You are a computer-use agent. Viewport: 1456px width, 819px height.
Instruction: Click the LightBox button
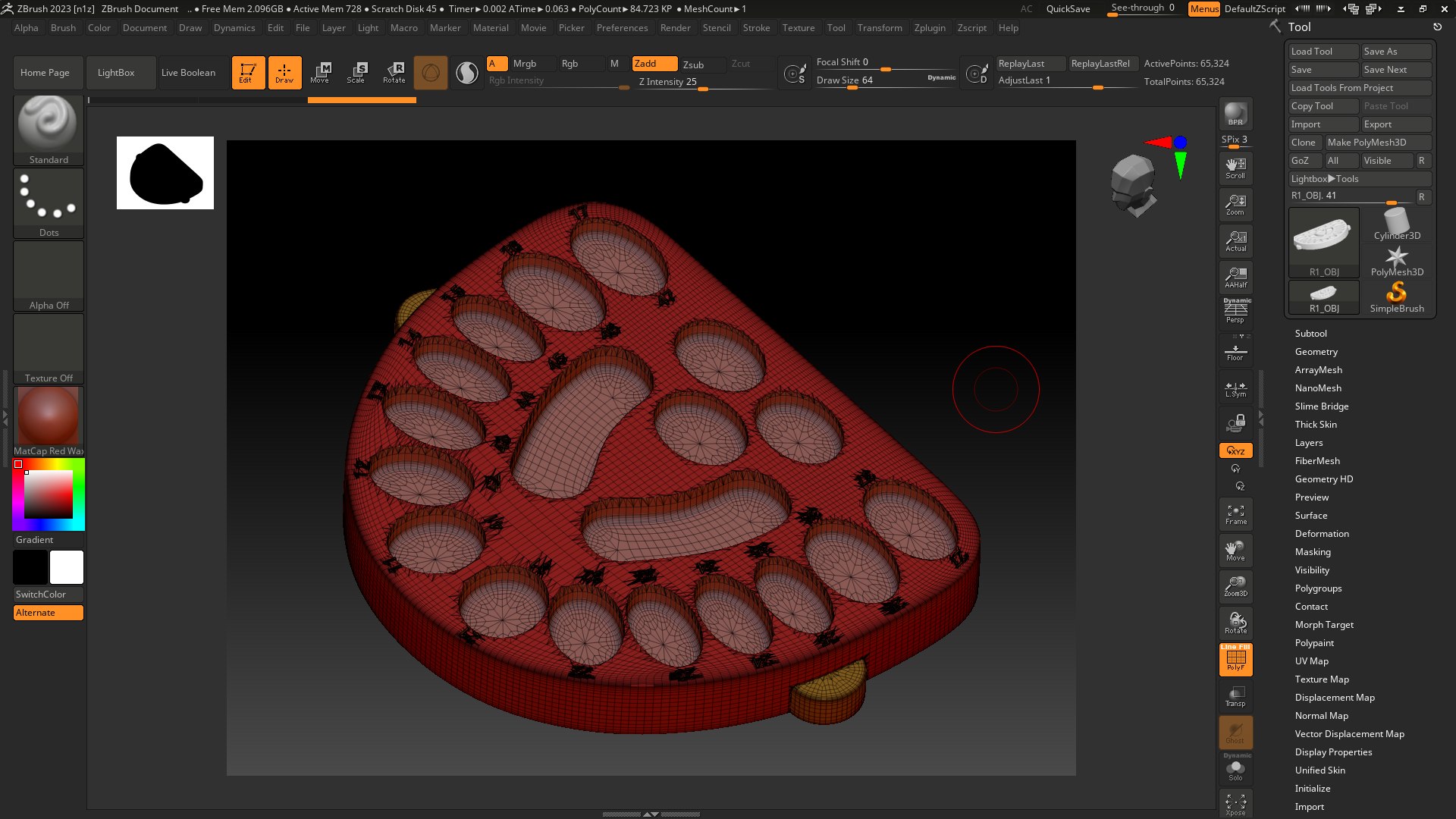click(x=121, y=73)
